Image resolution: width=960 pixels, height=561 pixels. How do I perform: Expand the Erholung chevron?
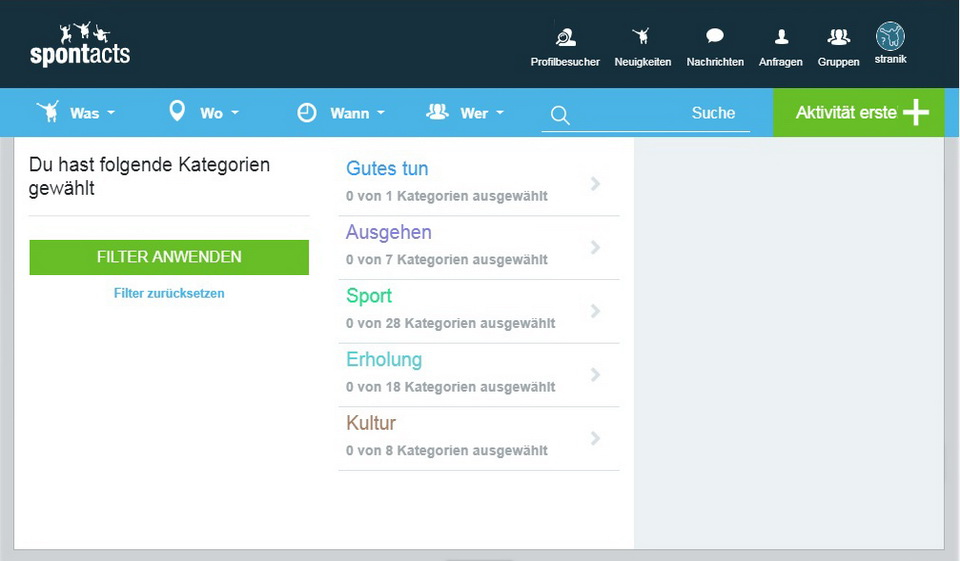click(595, 375)
